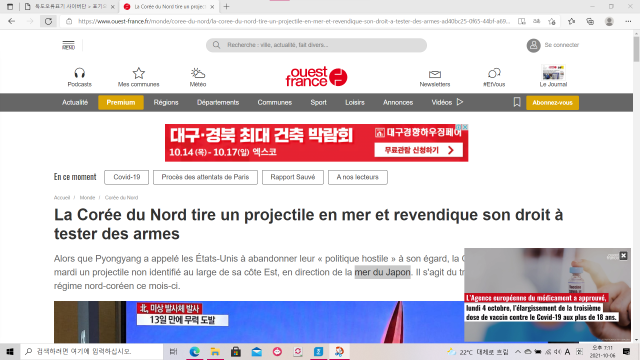Click the Abonnez-vous button
This screenshot has height=360, width=640.
552,102
